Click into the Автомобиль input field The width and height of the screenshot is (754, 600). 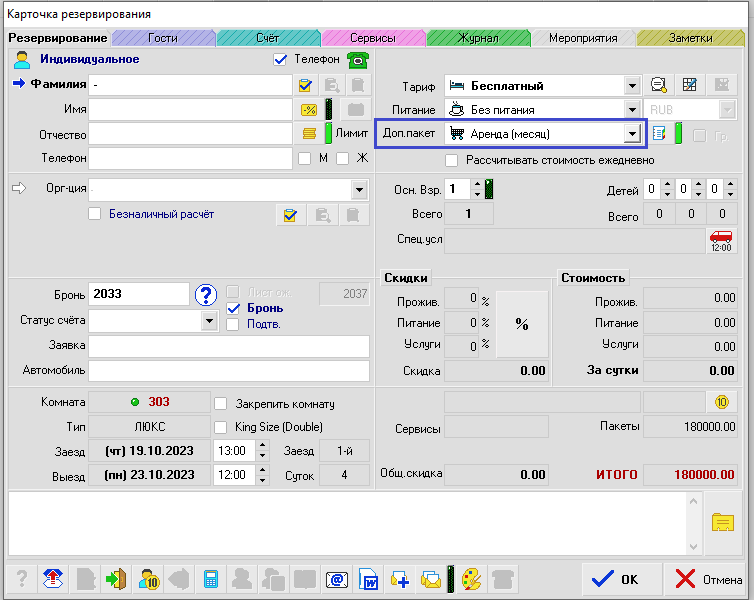coord(228,370)
